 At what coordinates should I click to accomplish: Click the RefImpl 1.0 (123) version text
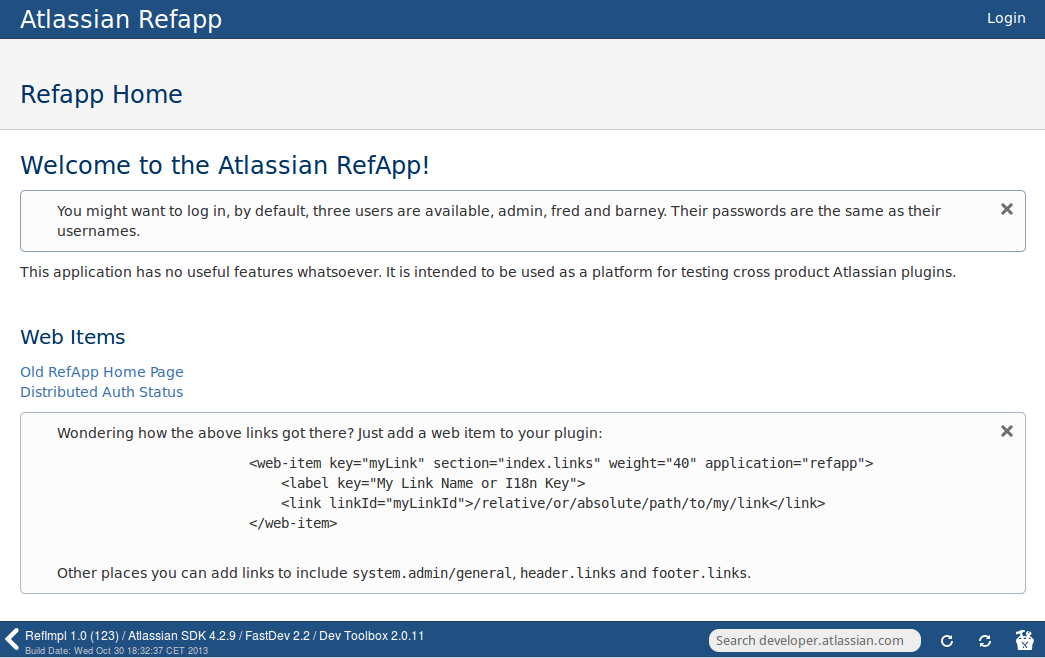point(72,636)
